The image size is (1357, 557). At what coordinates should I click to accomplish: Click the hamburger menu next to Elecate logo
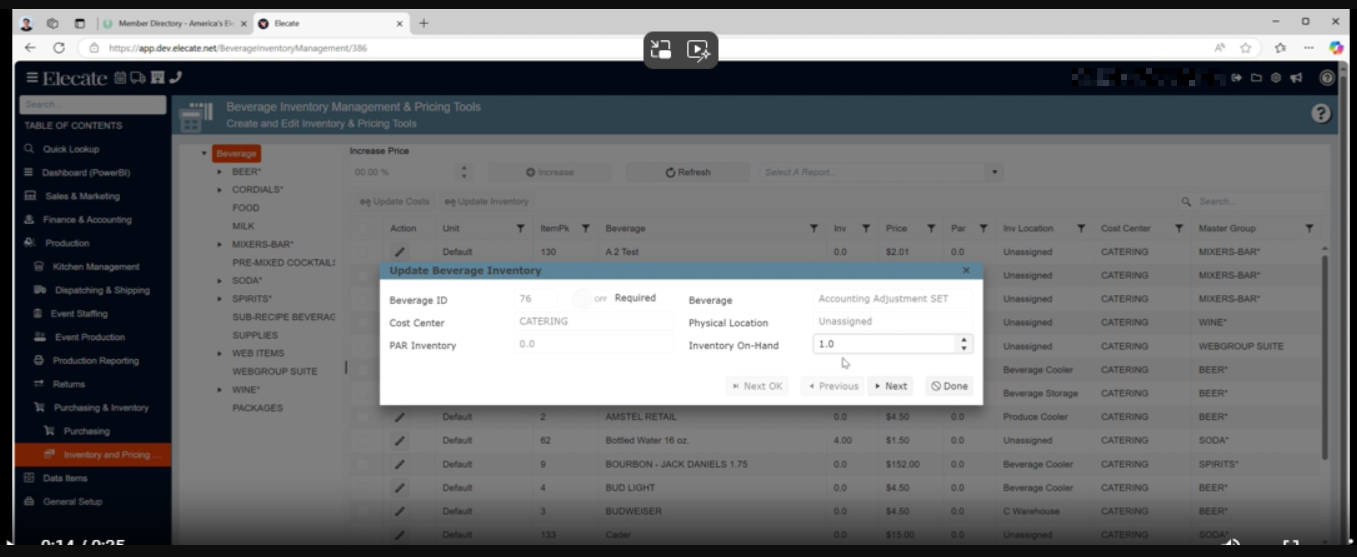32,78
